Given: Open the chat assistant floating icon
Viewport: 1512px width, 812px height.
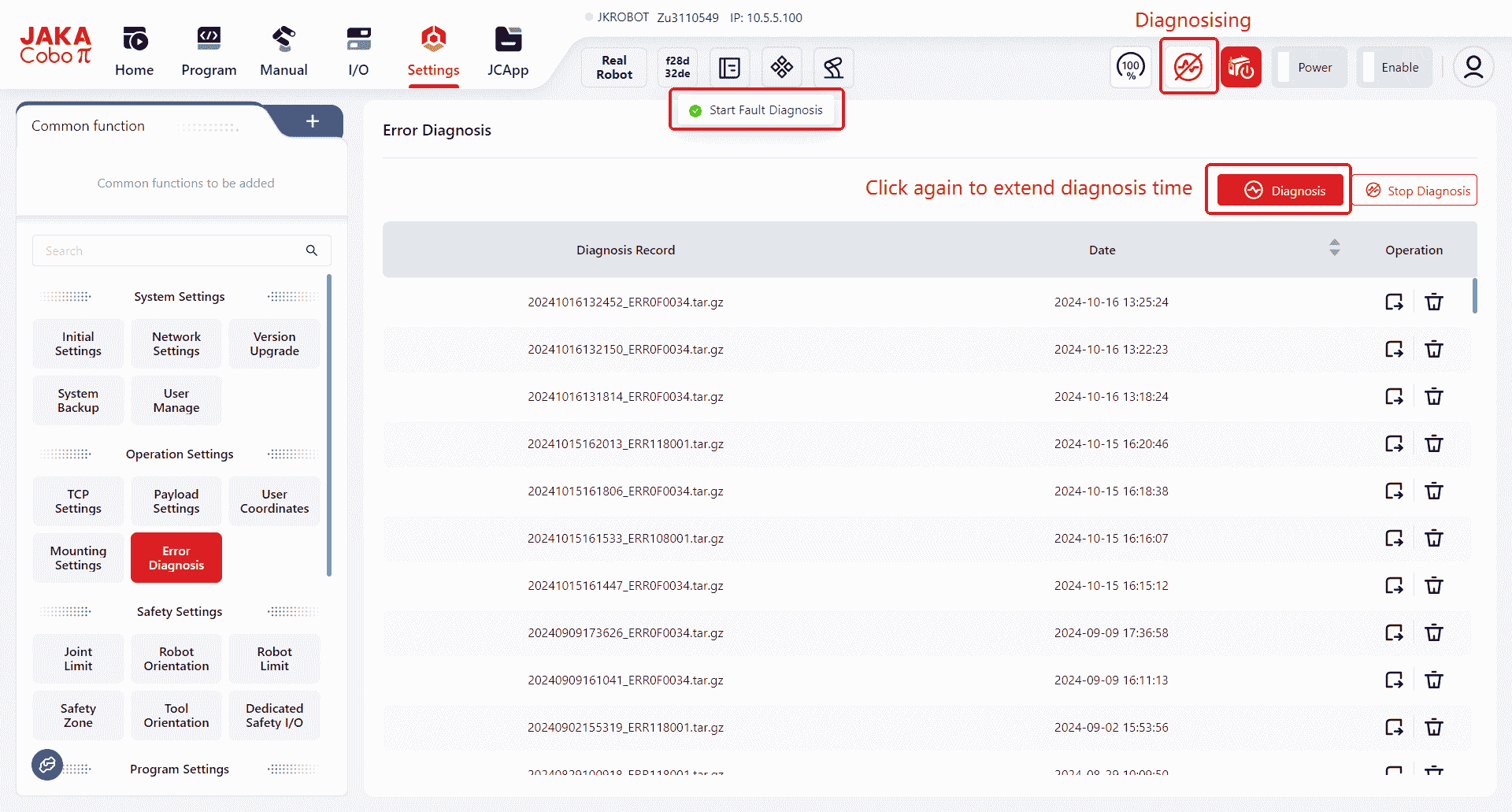Looking at the screenshot, I should (x=47, y=764).
